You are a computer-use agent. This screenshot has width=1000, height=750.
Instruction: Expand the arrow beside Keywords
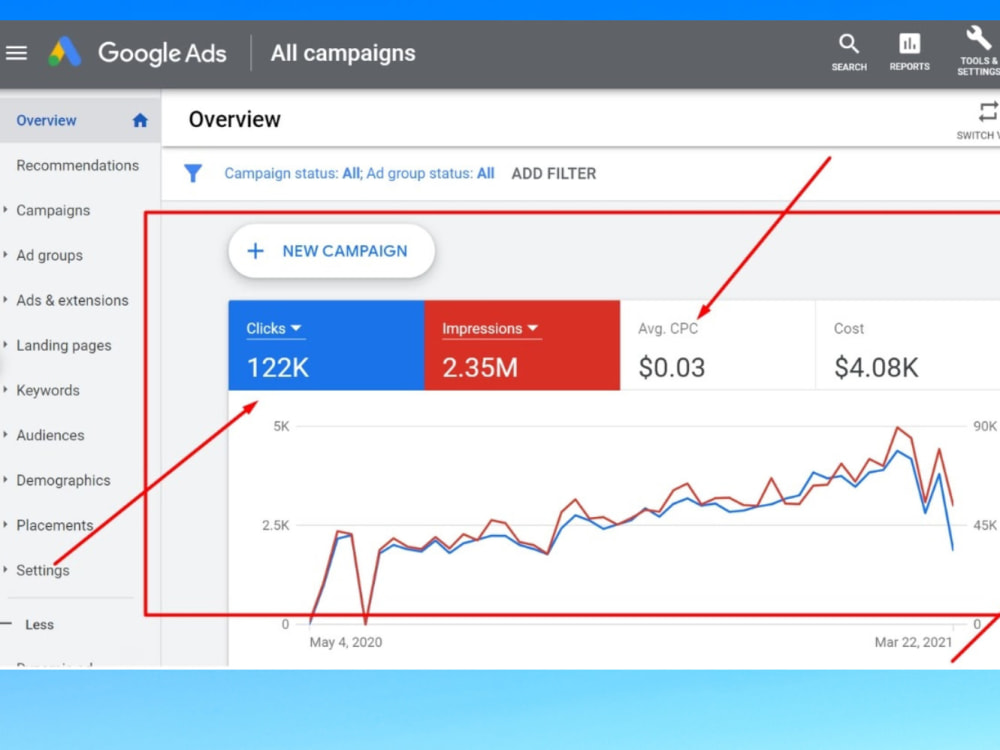(x=6, y=389)
